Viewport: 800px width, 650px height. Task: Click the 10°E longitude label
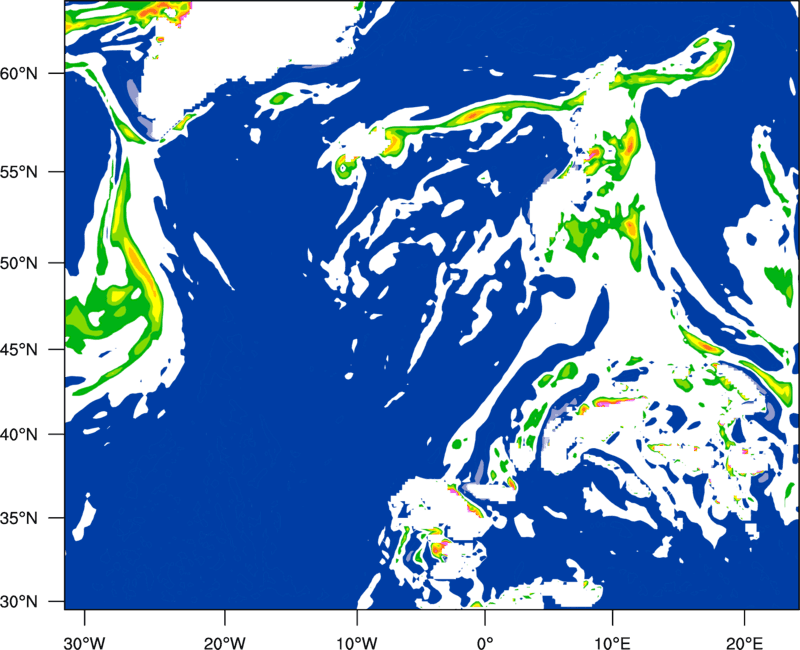pos(612,643)
